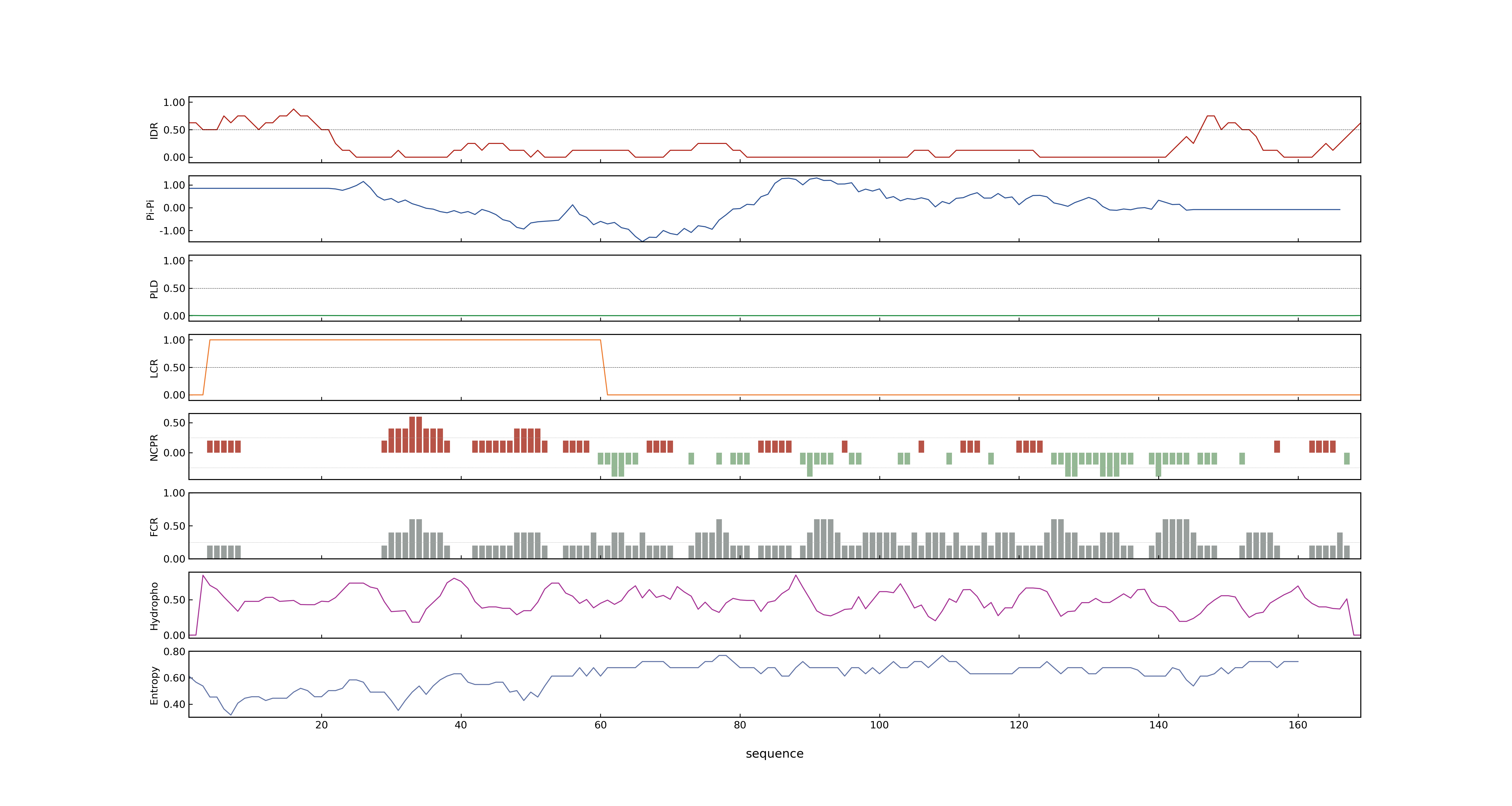Screen dimensions: 1512x806
Task: Click the NCPR axis label
Action: tap(154, 448)
